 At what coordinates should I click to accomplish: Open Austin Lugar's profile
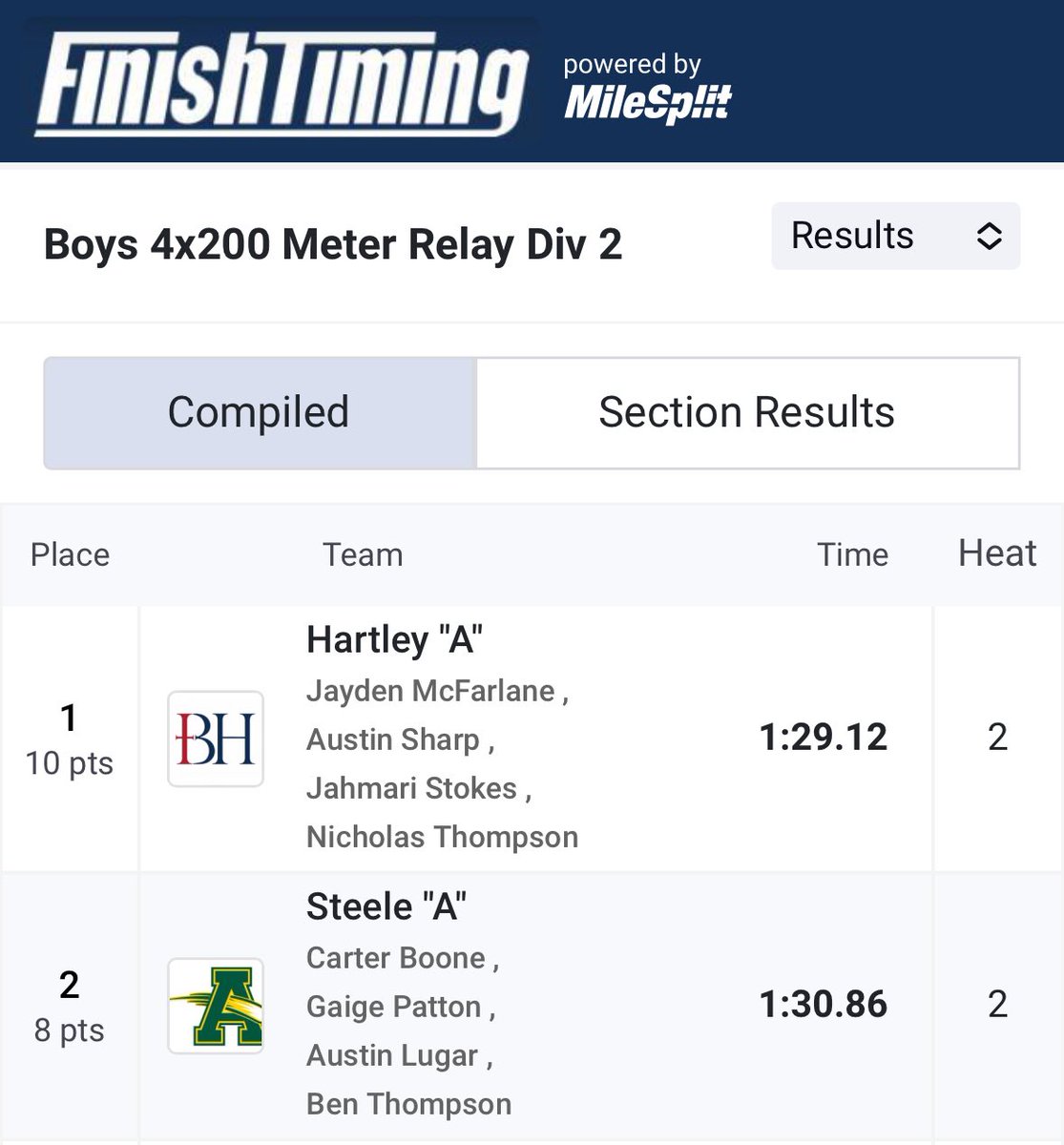click(x=392, y=1055)
